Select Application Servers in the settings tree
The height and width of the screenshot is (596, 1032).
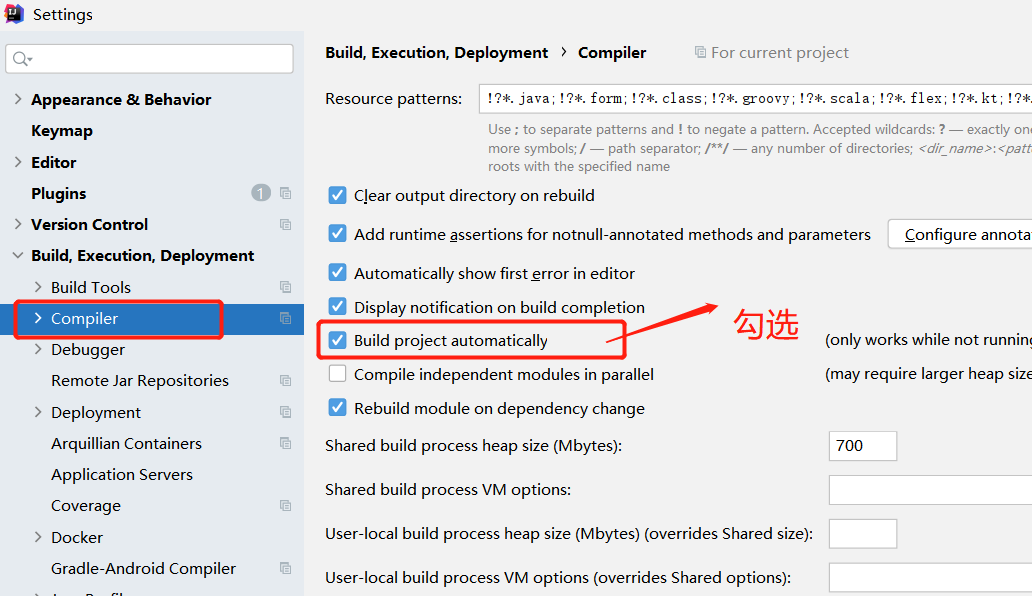[122, 474]
